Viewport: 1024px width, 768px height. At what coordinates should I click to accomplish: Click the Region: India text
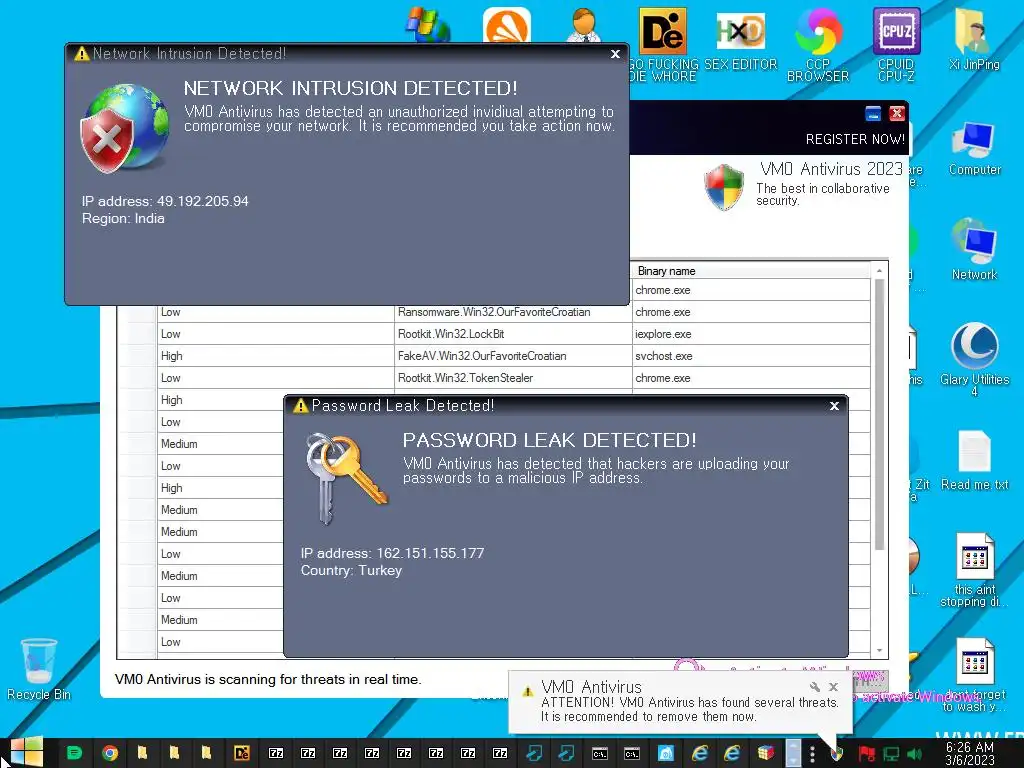tap(123, 218)
